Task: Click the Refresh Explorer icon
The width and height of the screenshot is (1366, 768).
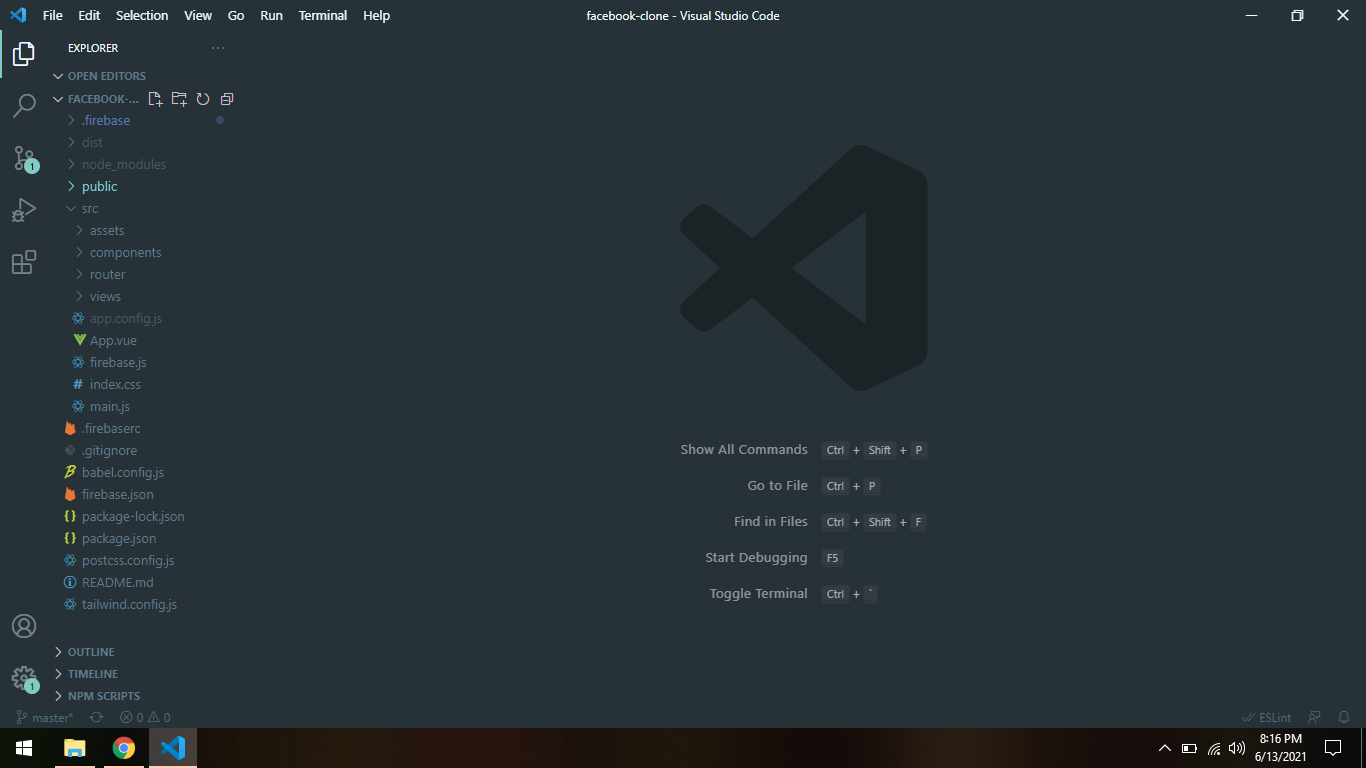Action: (203, 99)
